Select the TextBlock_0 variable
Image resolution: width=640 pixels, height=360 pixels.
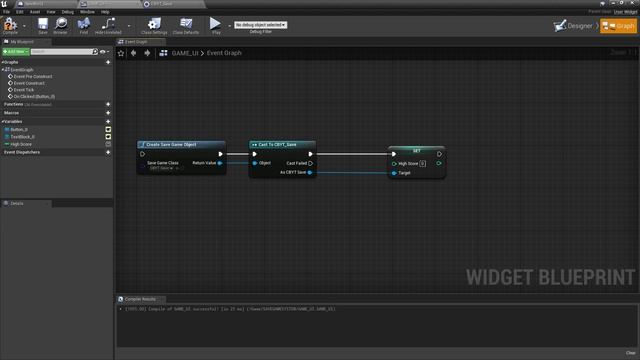click(x=22, y=137)
